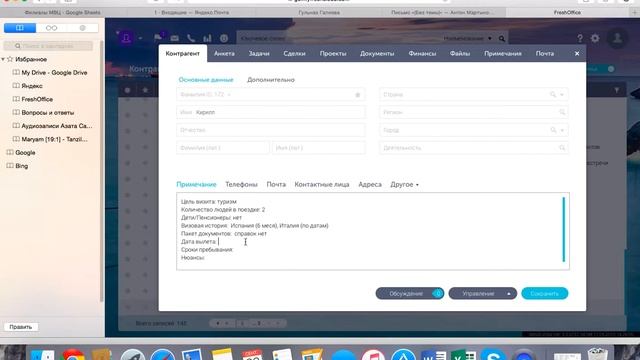
Task: Open the Яндекс bookmark
Action: (x=32, y=86)
